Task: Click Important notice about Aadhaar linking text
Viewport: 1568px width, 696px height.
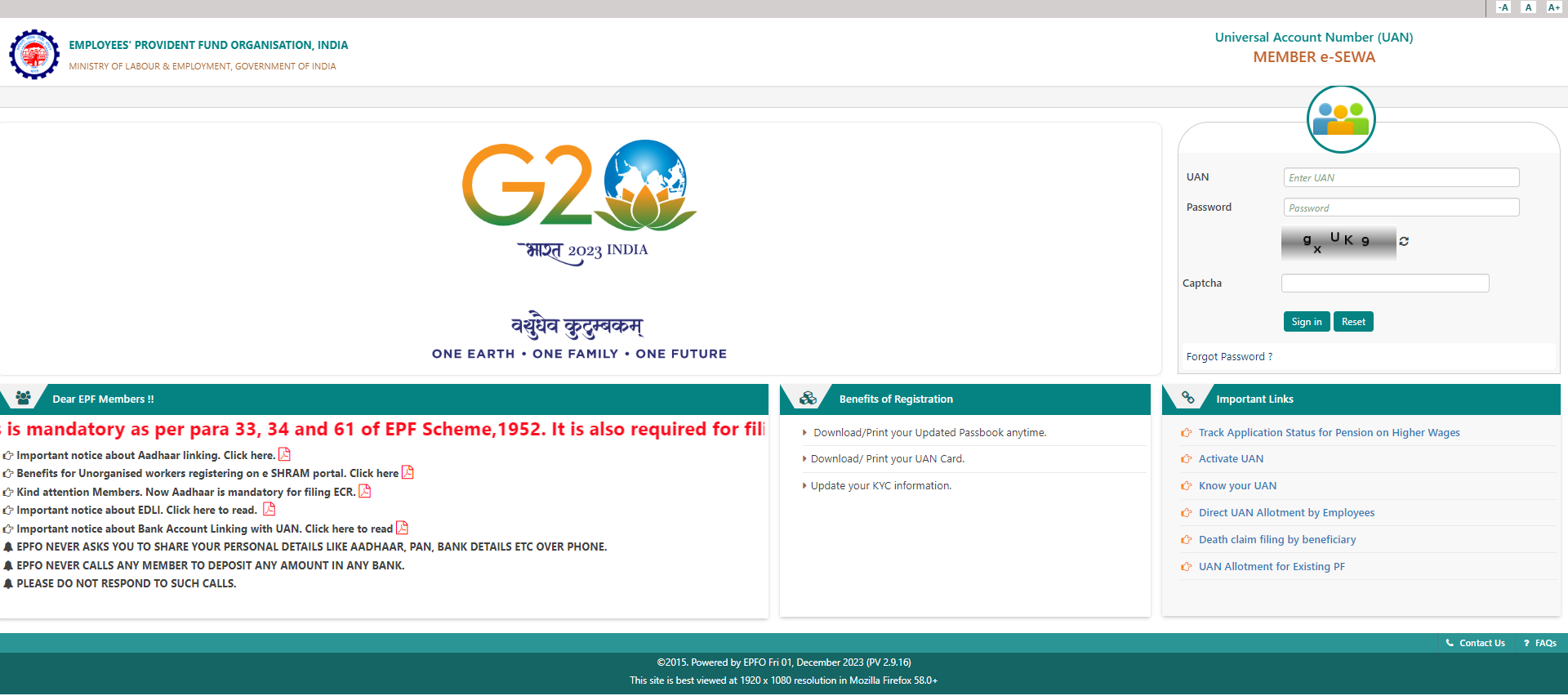Action: (145, 456)
